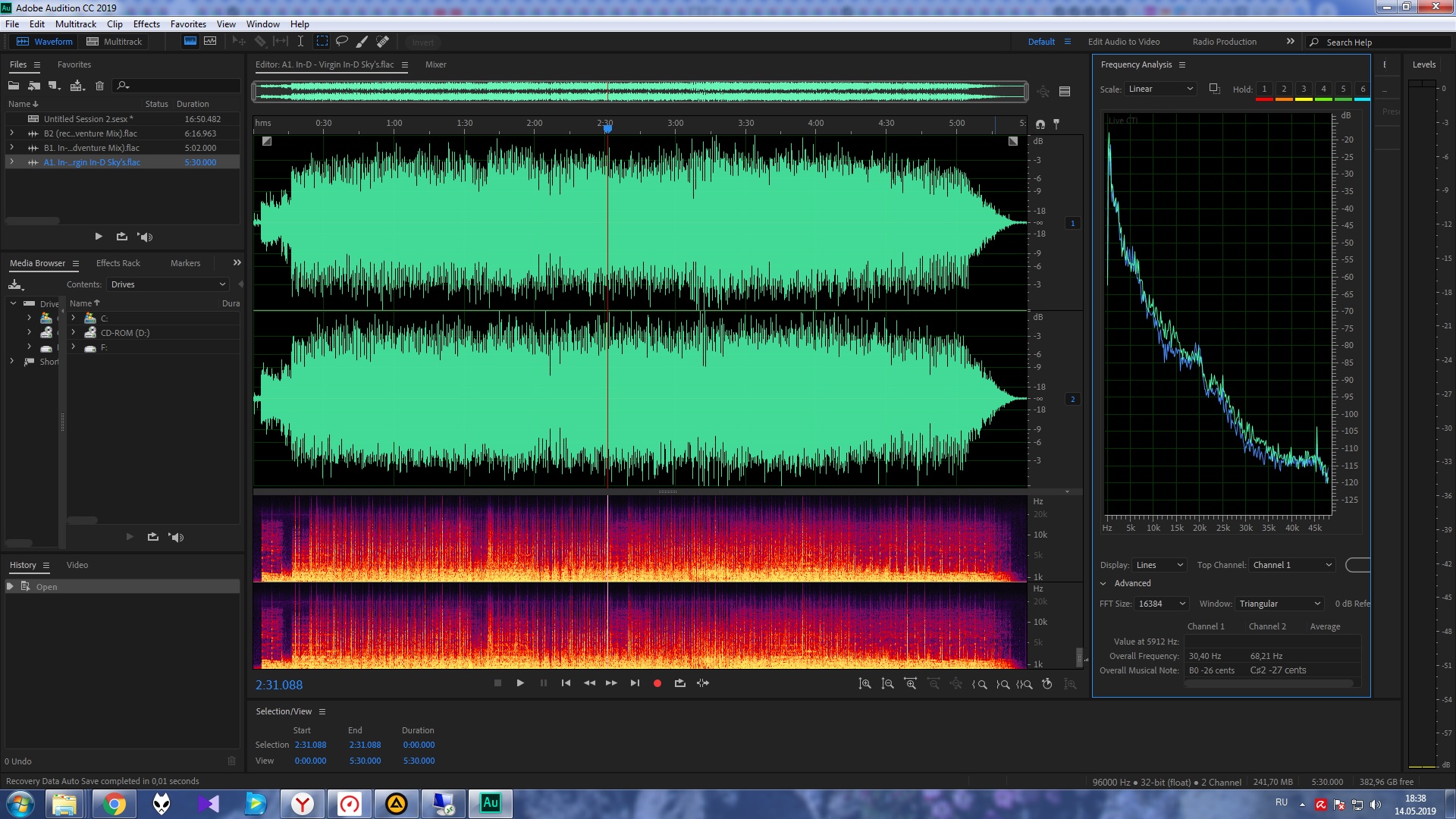Image resolution: width=1456 pixels, height=819 pixels.
Task: Select Edit Audio to Video workspace
Action: coord(1123,42)
